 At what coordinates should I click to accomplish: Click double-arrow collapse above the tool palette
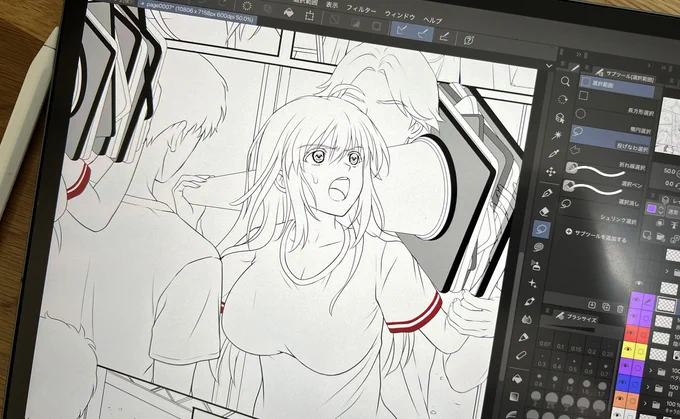tap(579, 55)
